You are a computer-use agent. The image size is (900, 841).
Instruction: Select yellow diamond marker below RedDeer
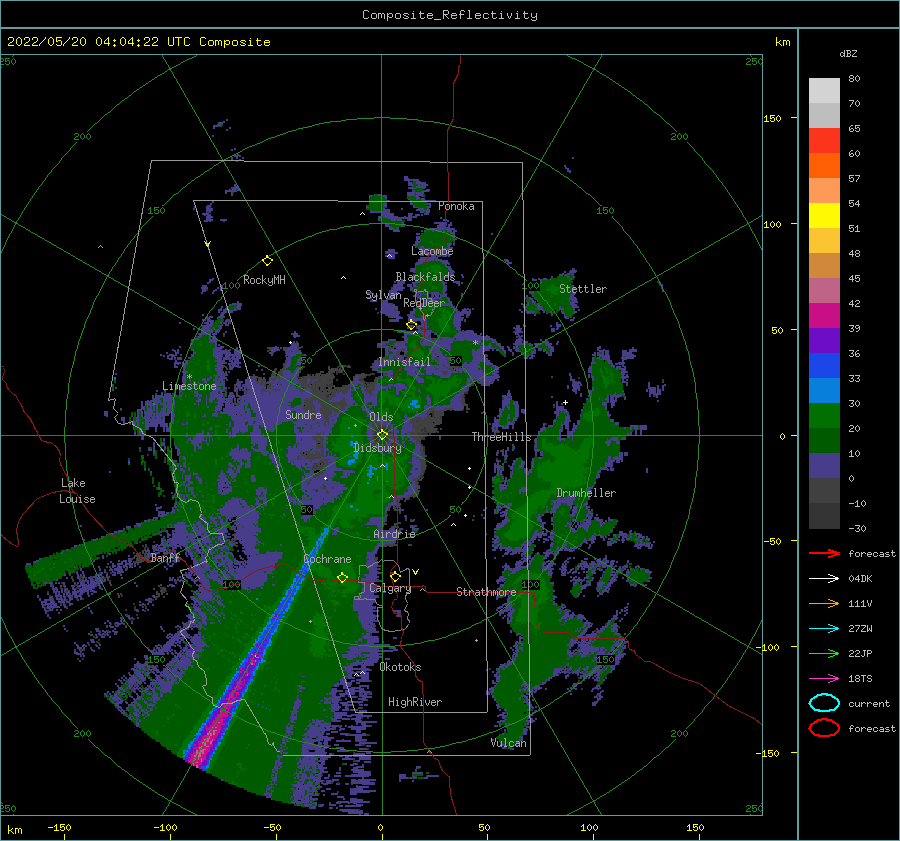click(x=412, y=325)
